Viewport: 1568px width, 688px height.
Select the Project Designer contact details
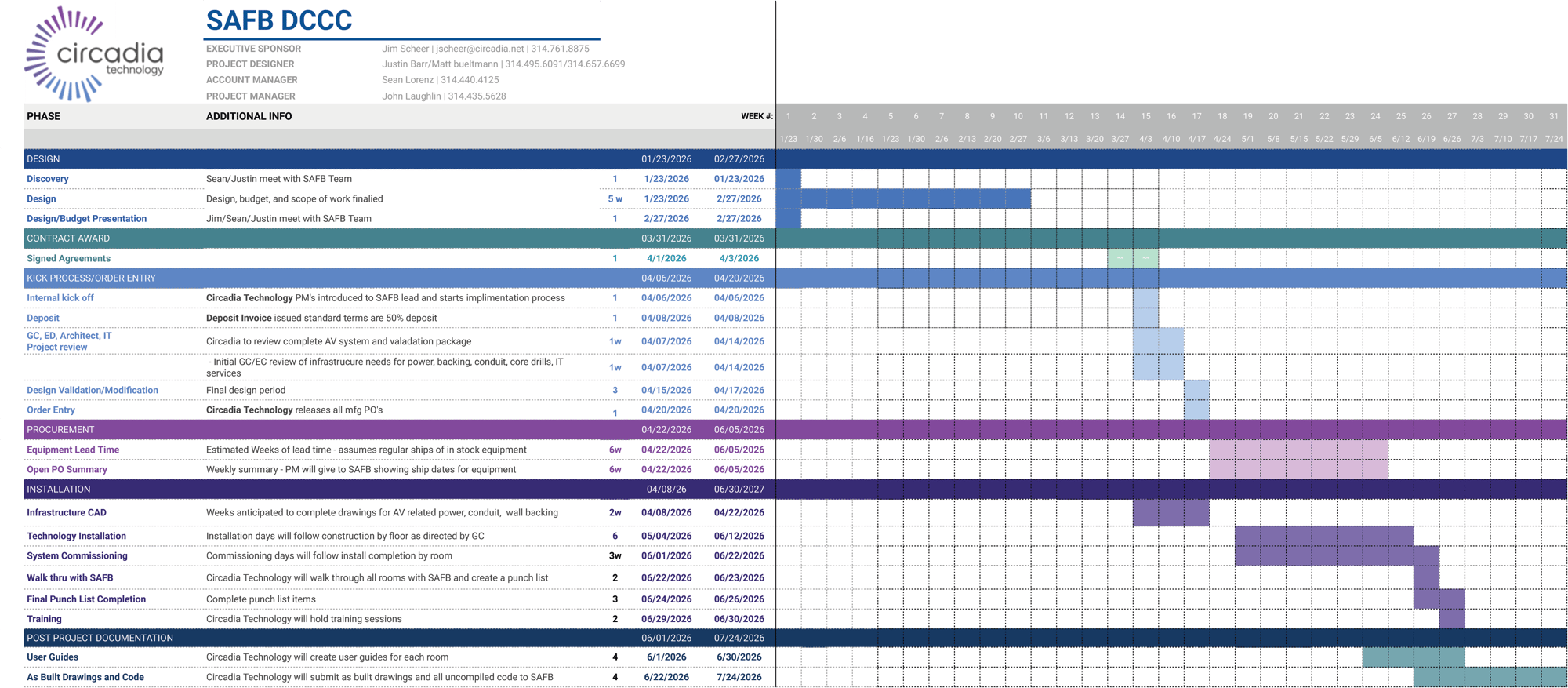click(503, 64)
